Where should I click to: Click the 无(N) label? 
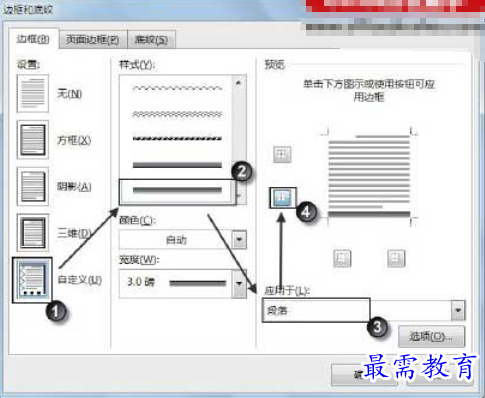[70, 94]
